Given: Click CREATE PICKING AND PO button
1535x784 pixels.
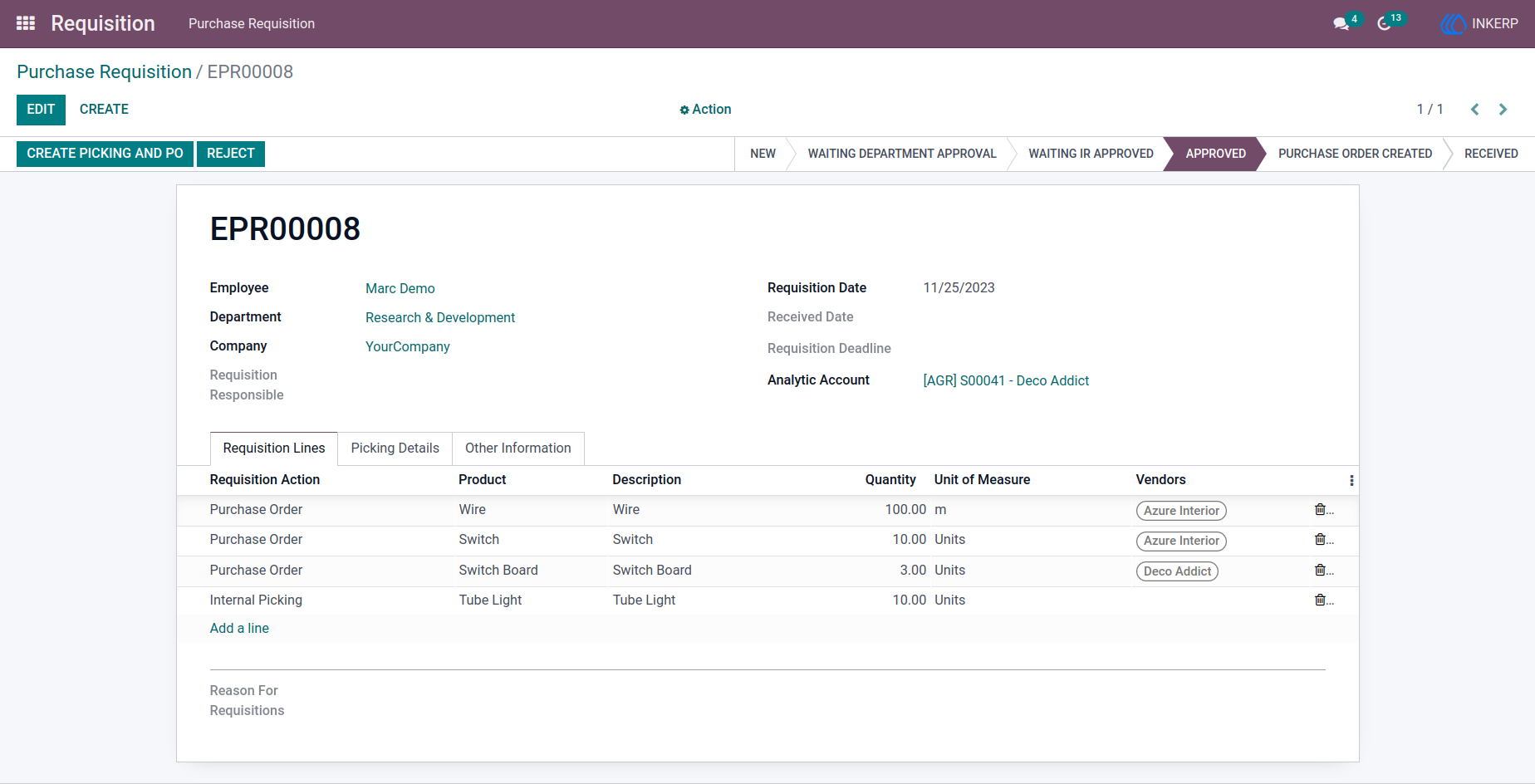Looking at the screenshot, I should click(105, 154).
